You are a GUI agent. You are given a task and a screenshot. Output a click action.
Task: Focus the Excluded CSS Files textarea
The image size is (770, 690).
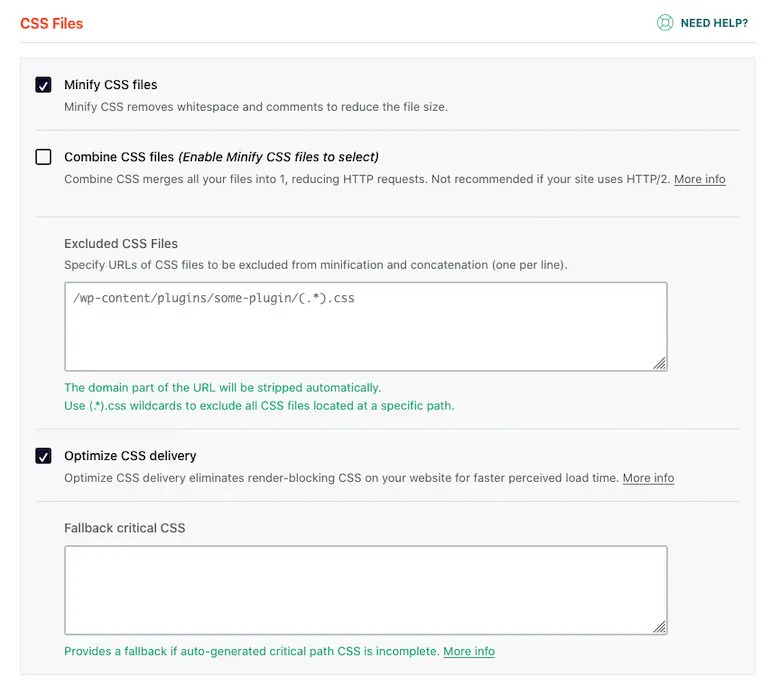click(366, 327)
